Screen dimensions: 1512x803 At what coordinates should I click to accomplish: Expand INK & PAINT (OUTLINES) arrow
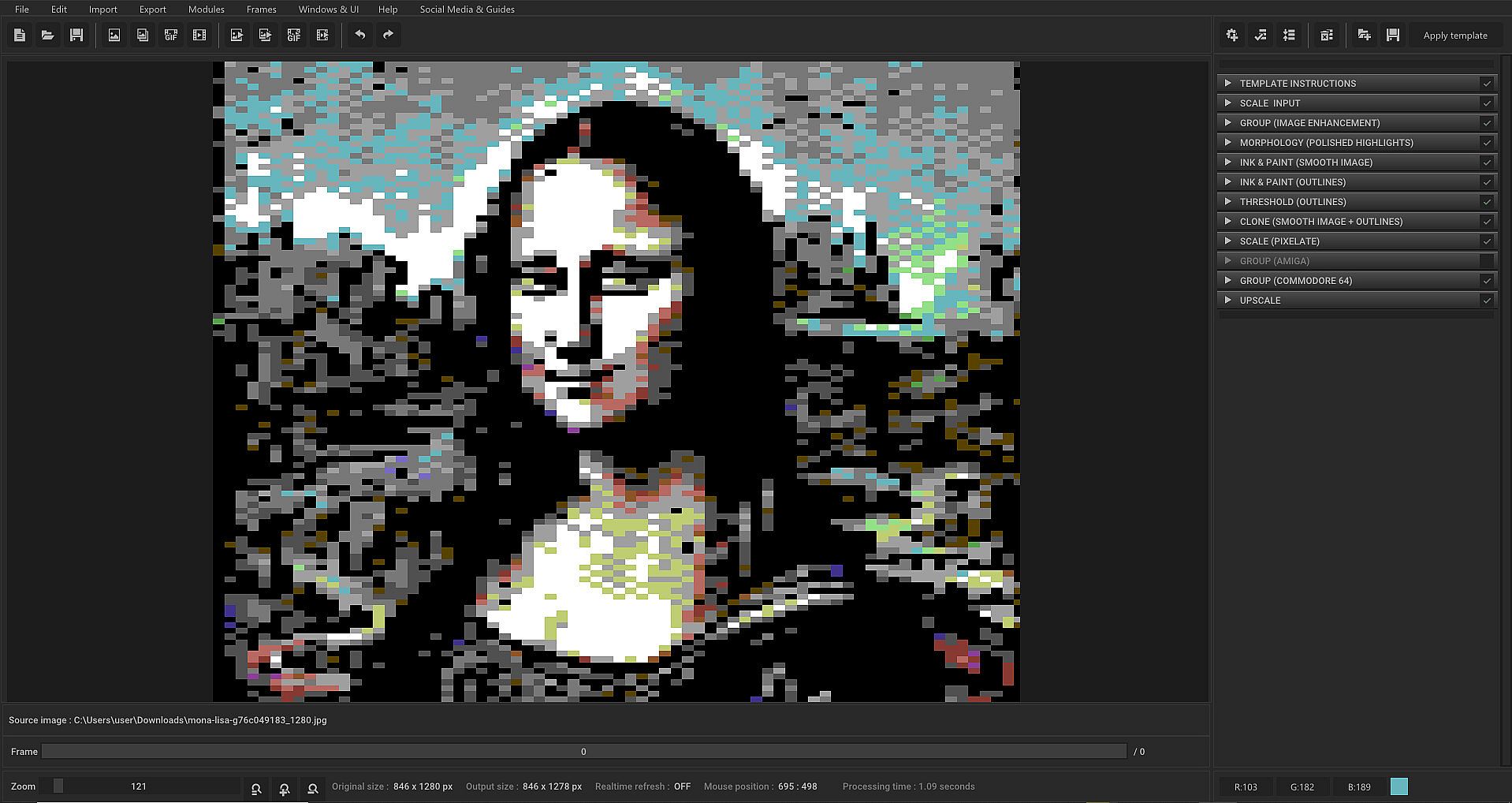[x=1227, y=182]
